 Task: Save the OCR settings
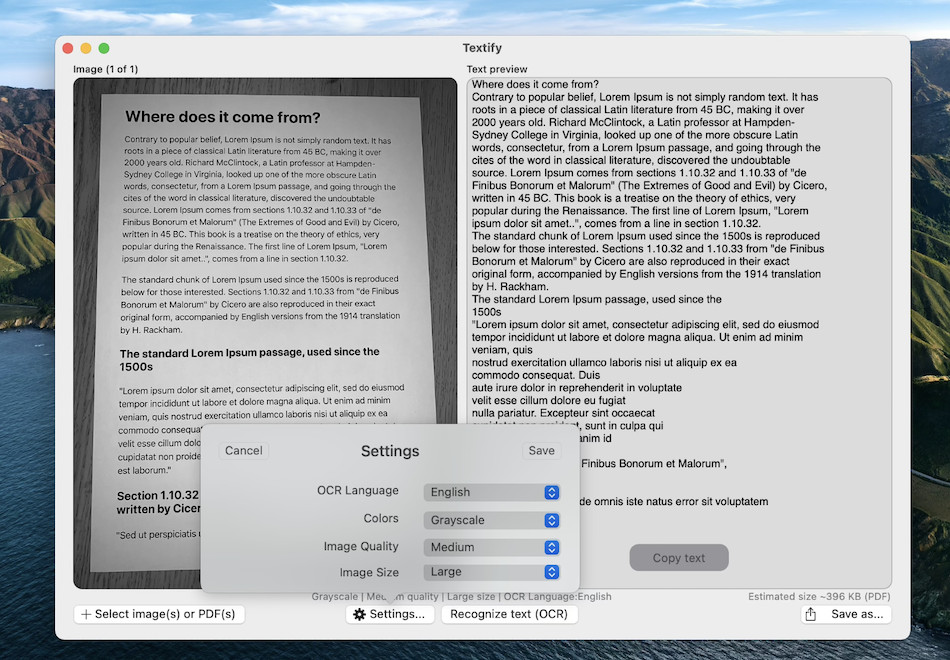(541, 450)
